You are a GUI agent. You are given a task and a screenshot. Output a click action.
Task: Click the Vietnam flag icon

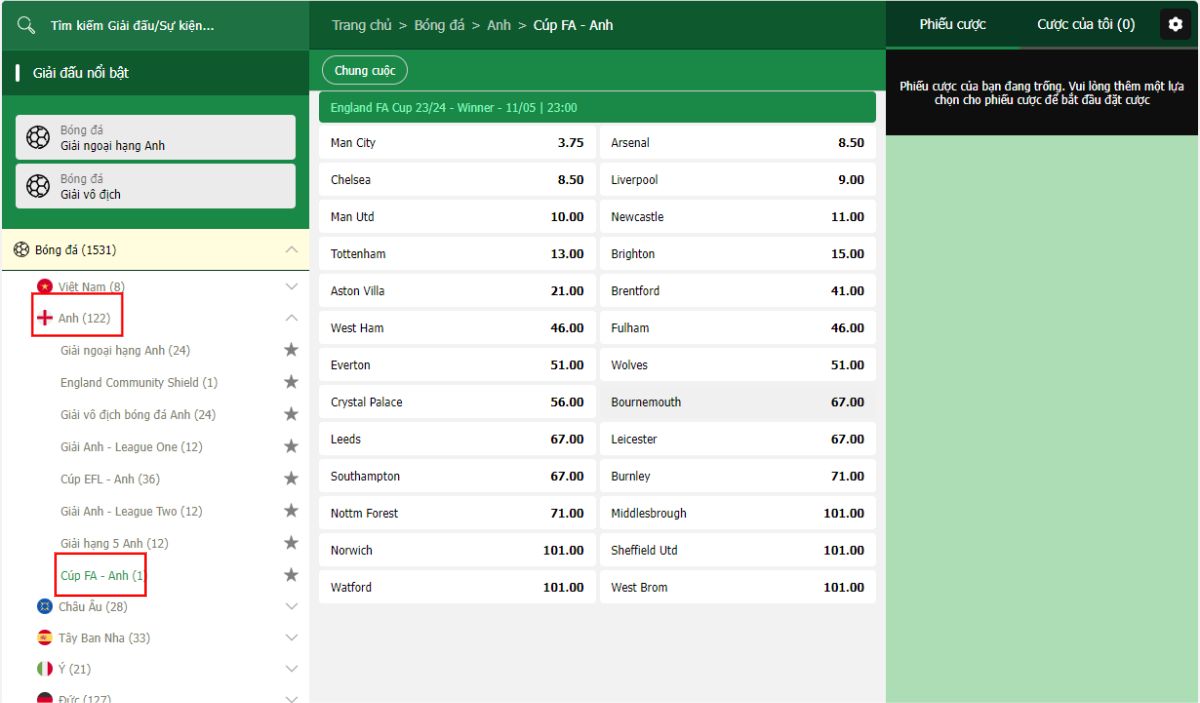click(x=44, y=287)
